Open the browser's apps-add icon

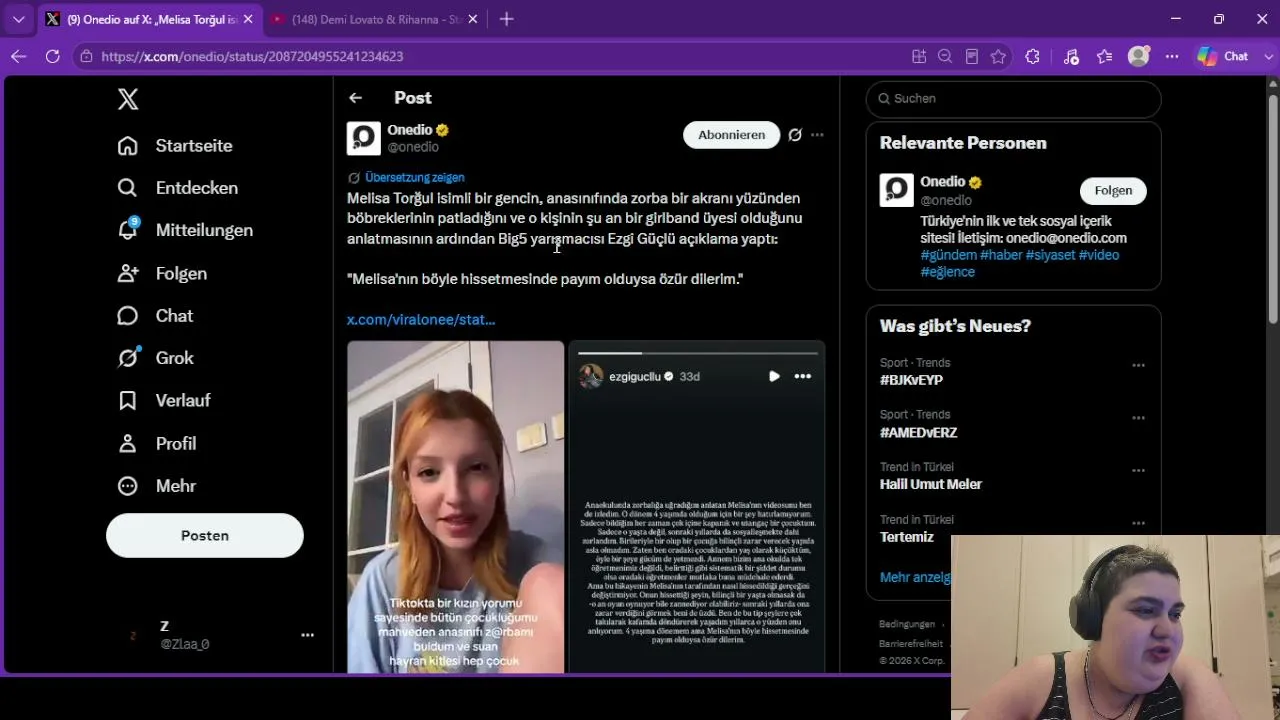coord(919,57)
